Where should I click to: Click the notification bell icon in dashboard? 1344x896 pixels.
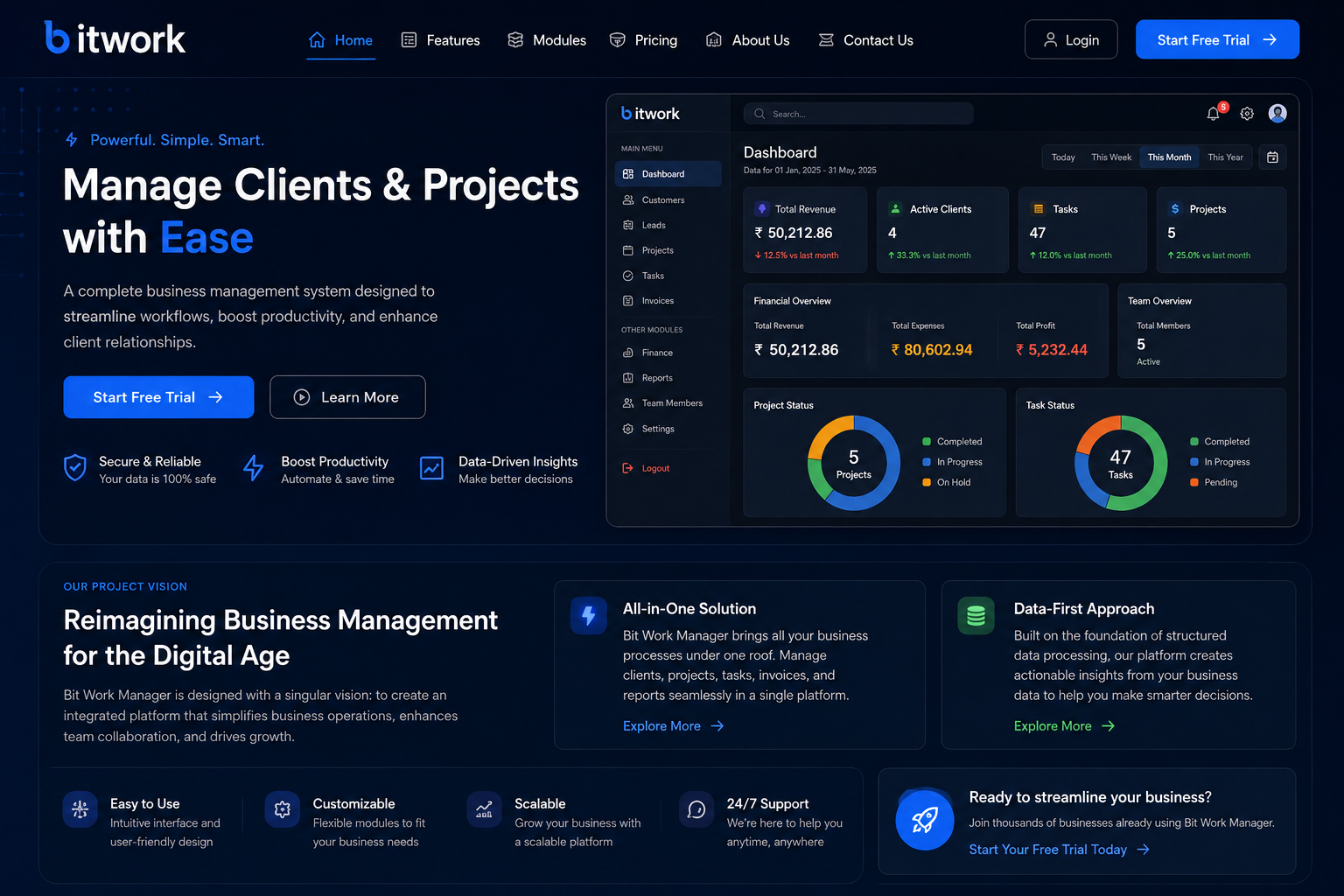1214,114
